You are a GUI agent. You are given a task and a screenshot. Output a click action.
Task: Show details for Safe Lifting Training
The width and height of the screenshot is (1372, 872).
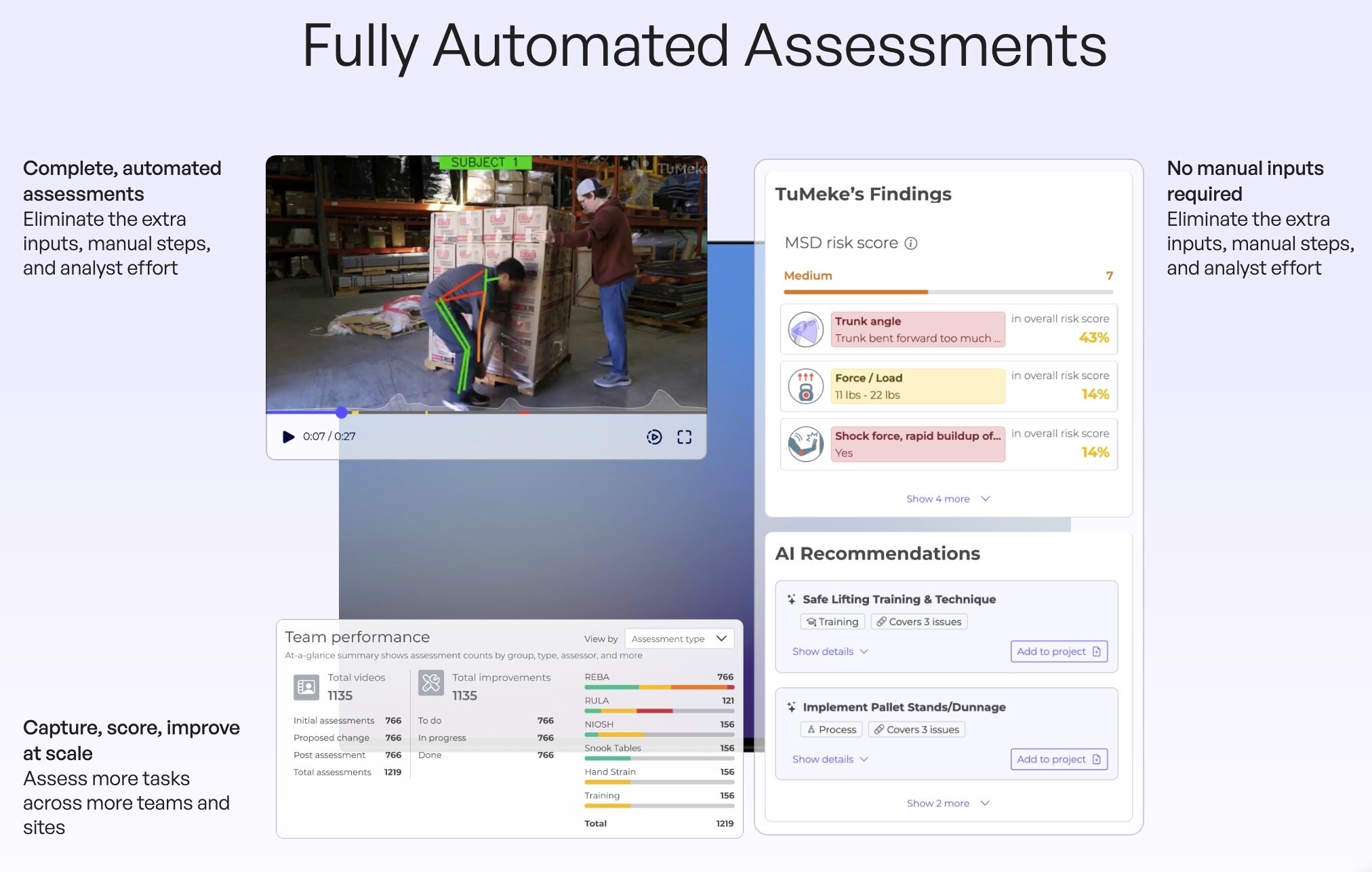coord(830,652)
